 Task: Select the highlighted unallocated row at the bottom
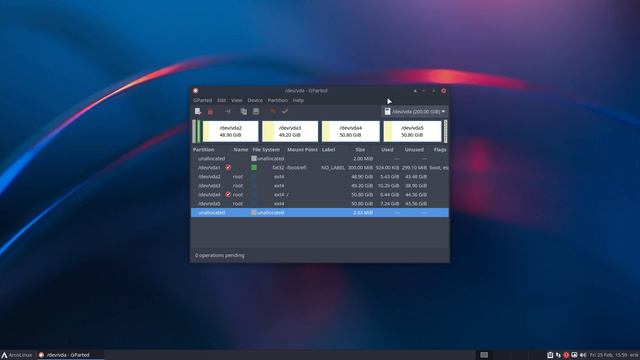click(x=320, y=213)
